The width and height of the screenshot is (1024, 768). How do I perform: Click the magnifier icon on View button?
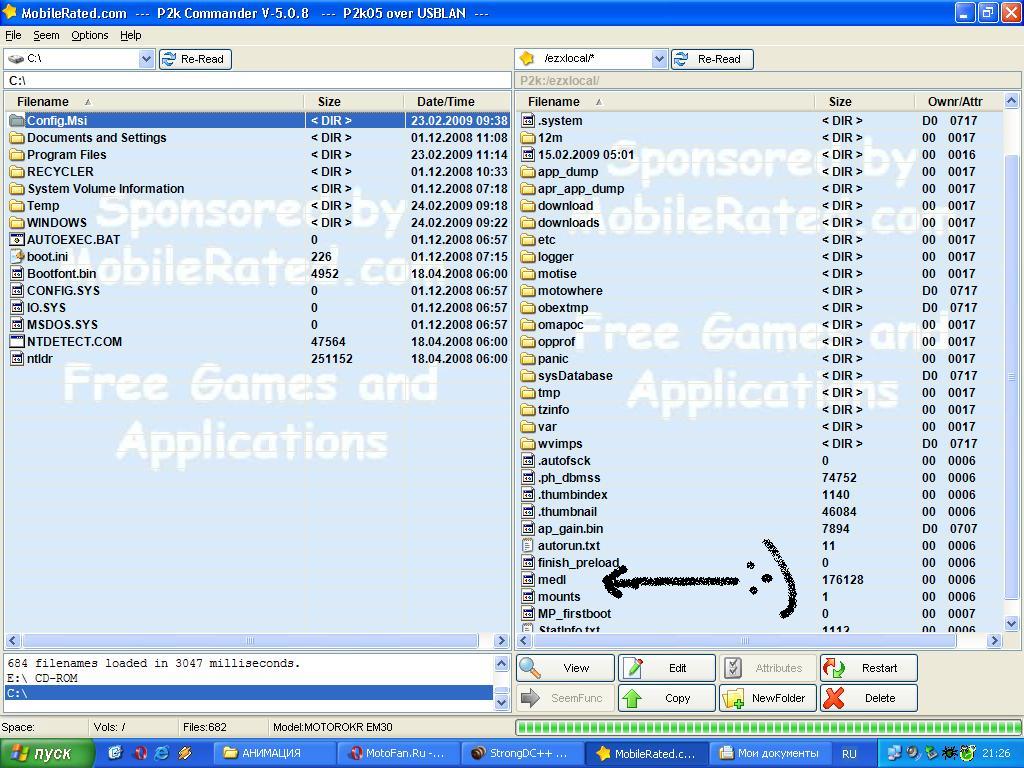[530, 667]
